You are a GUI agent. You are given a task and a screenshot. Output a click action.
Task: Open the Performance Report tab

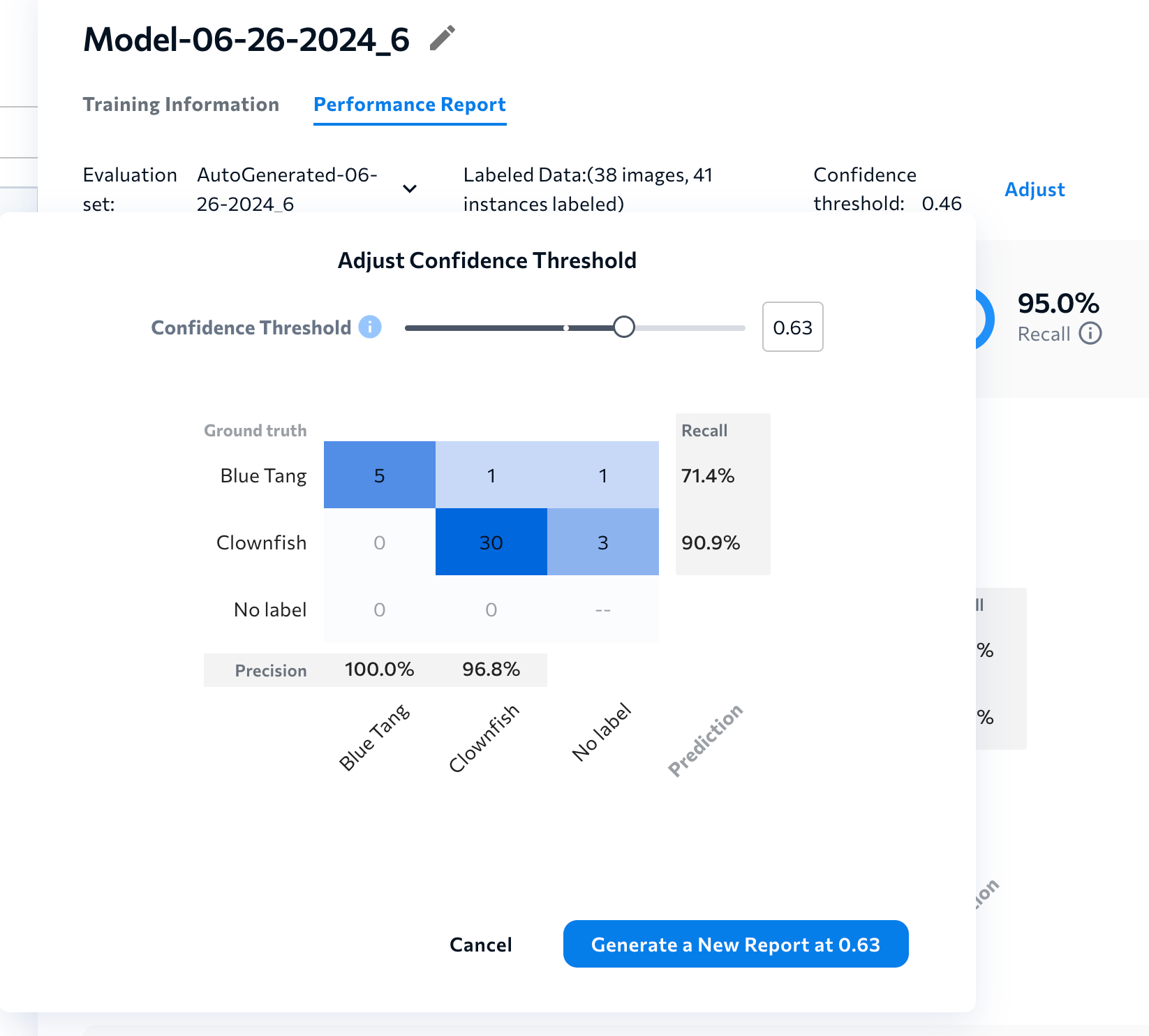pos(410,104)
